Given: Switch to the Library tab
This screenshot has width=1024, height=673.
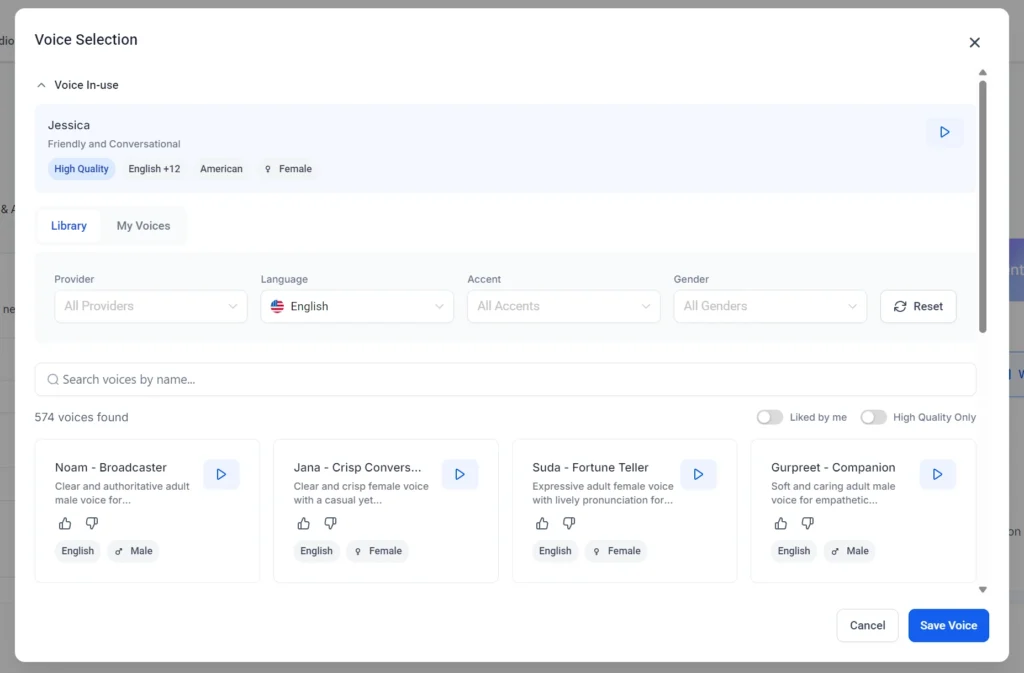Looking at the screenshot, I should point(69,226).
